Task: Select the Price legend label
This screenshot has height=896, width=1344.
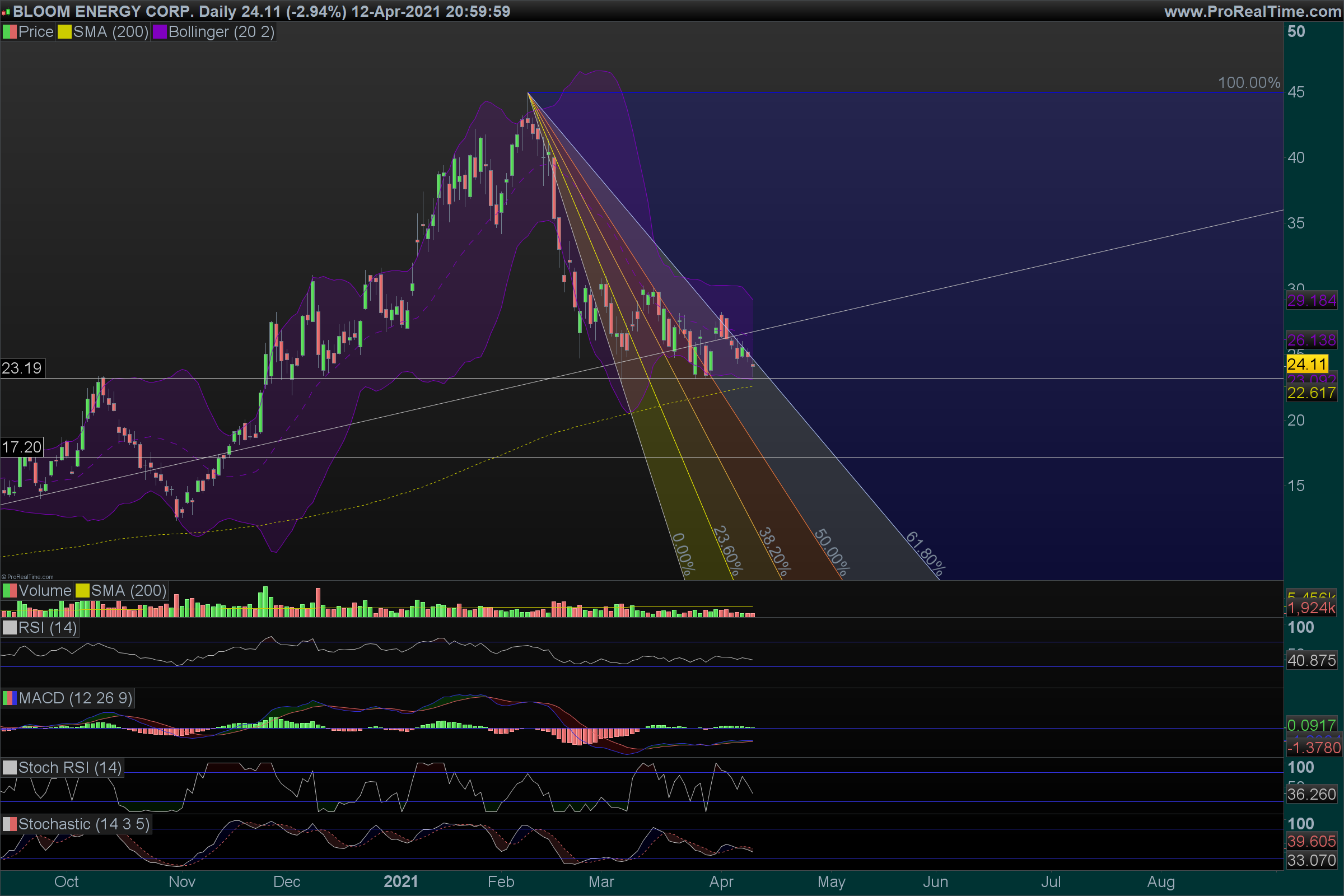Action: tap(35, 32)
